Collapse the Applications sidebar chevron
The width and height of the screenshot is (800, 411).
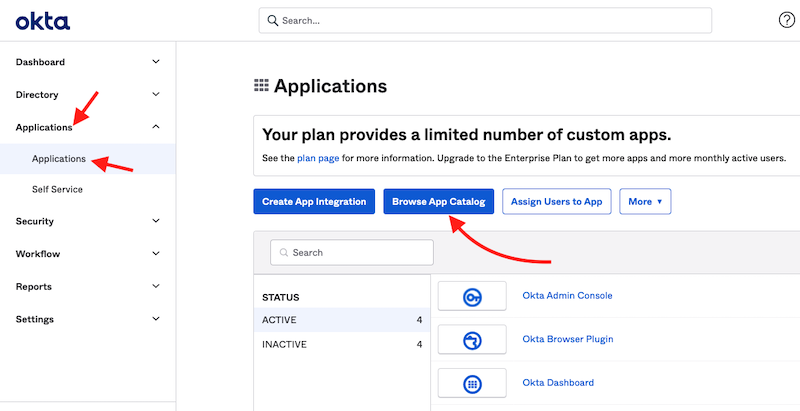pyautogui.click(x=156, y=126)
